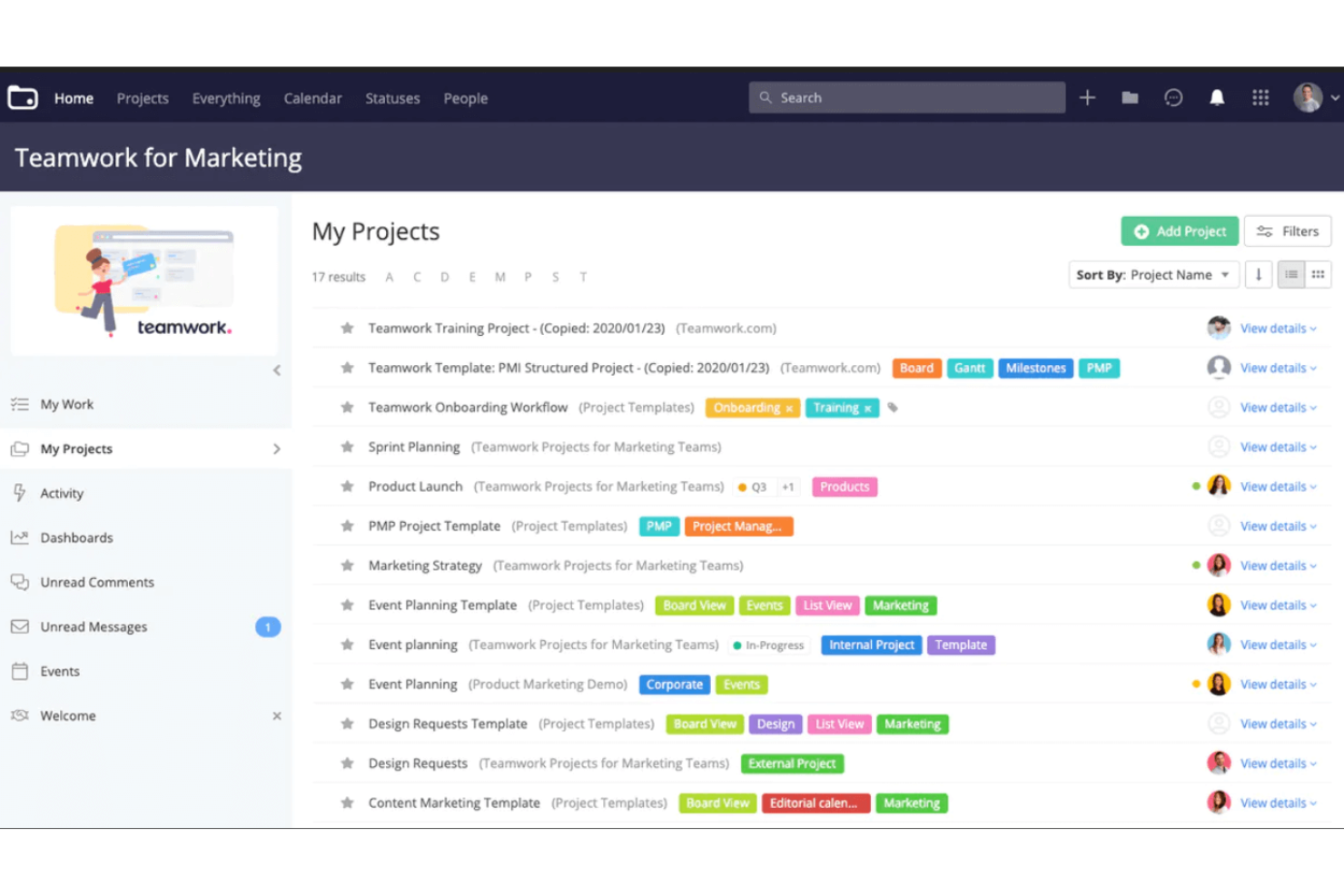Open Design Requests project link
The image size is (1344, 896).
tap(418, 763)
